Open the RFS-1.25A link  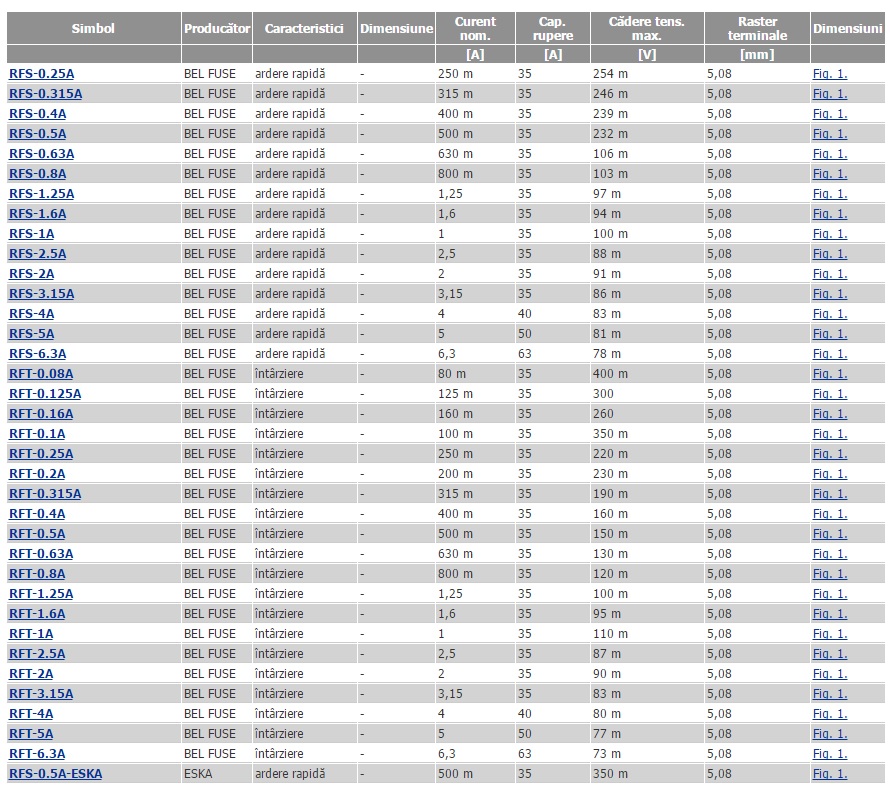click(x=41, y=193)
